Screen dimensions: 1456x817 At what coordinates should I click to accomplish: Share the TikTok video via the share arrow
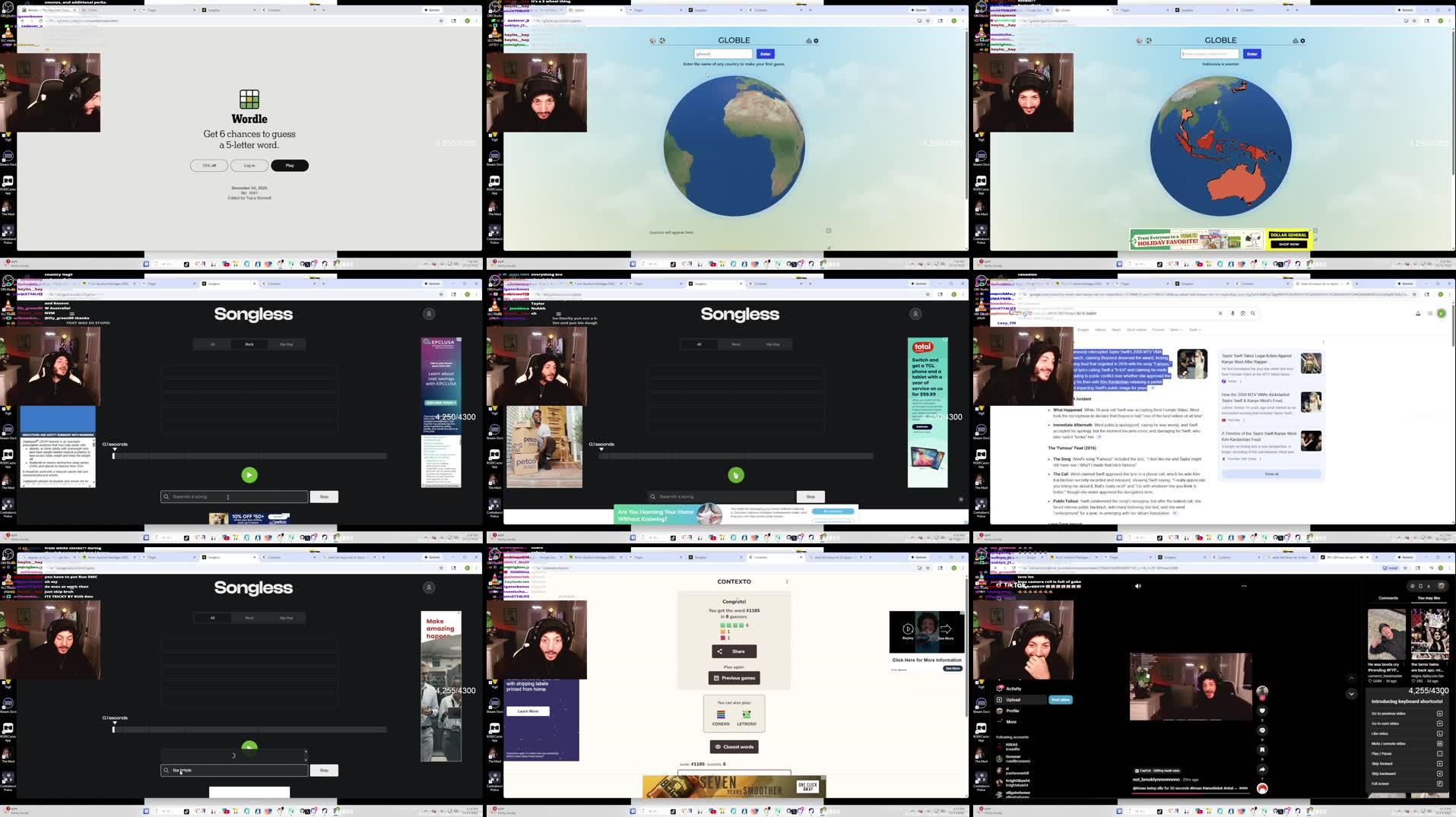(1262, 768)
